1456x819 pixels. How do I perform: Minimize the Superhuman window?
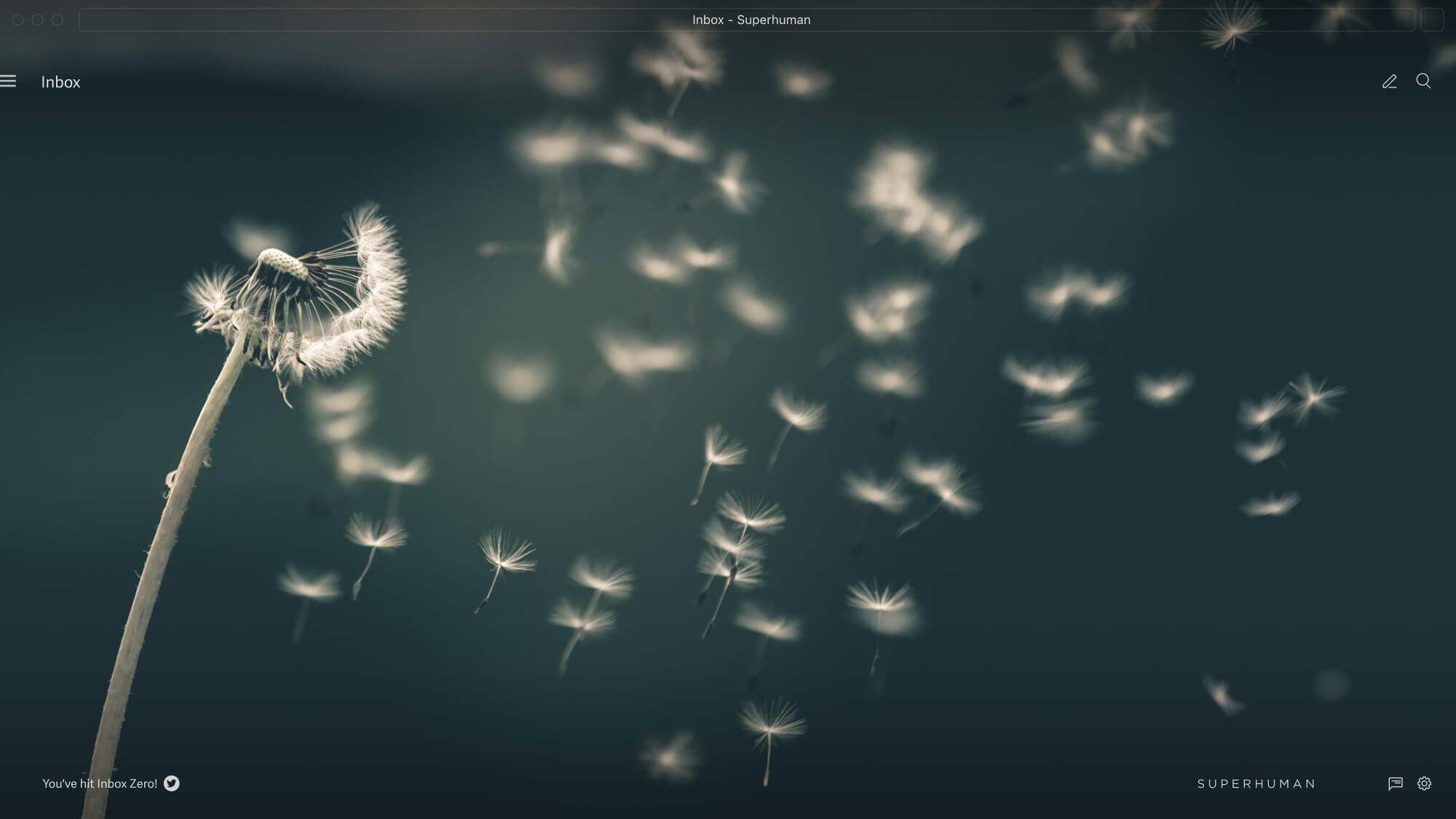[x=37, y=20]
